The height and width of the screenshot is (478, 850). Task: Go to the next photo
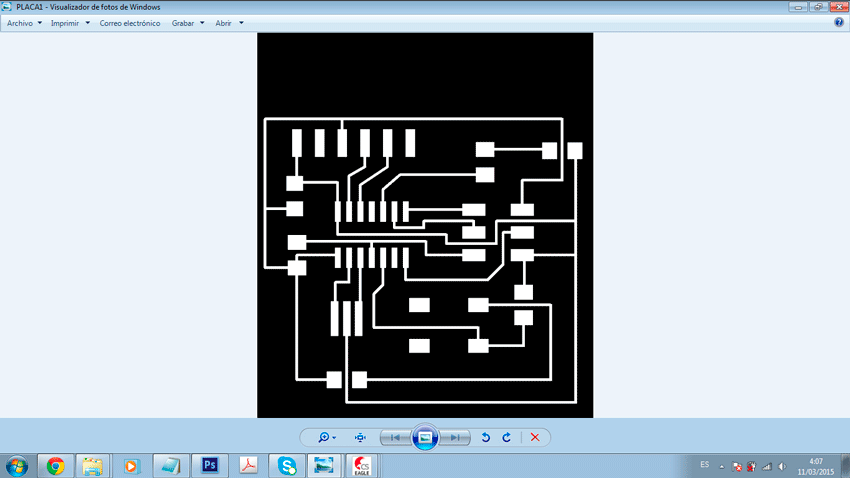tap(454, 437)
